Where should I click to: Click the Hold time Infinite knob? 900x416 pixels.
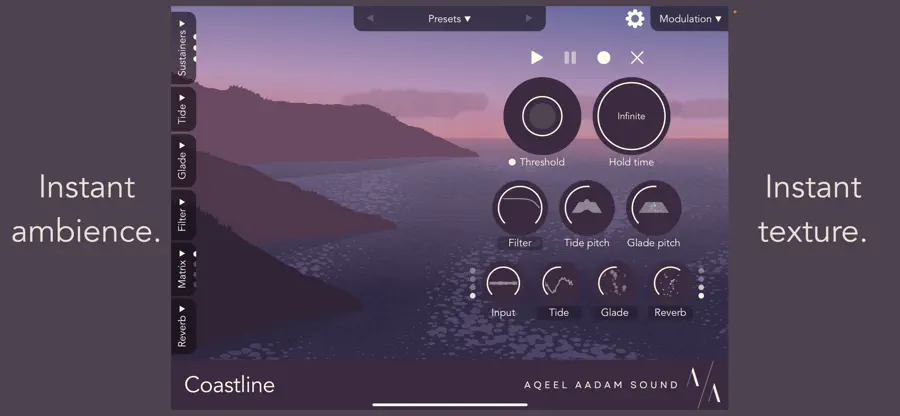pyautogui.click(x=631, y=116)
